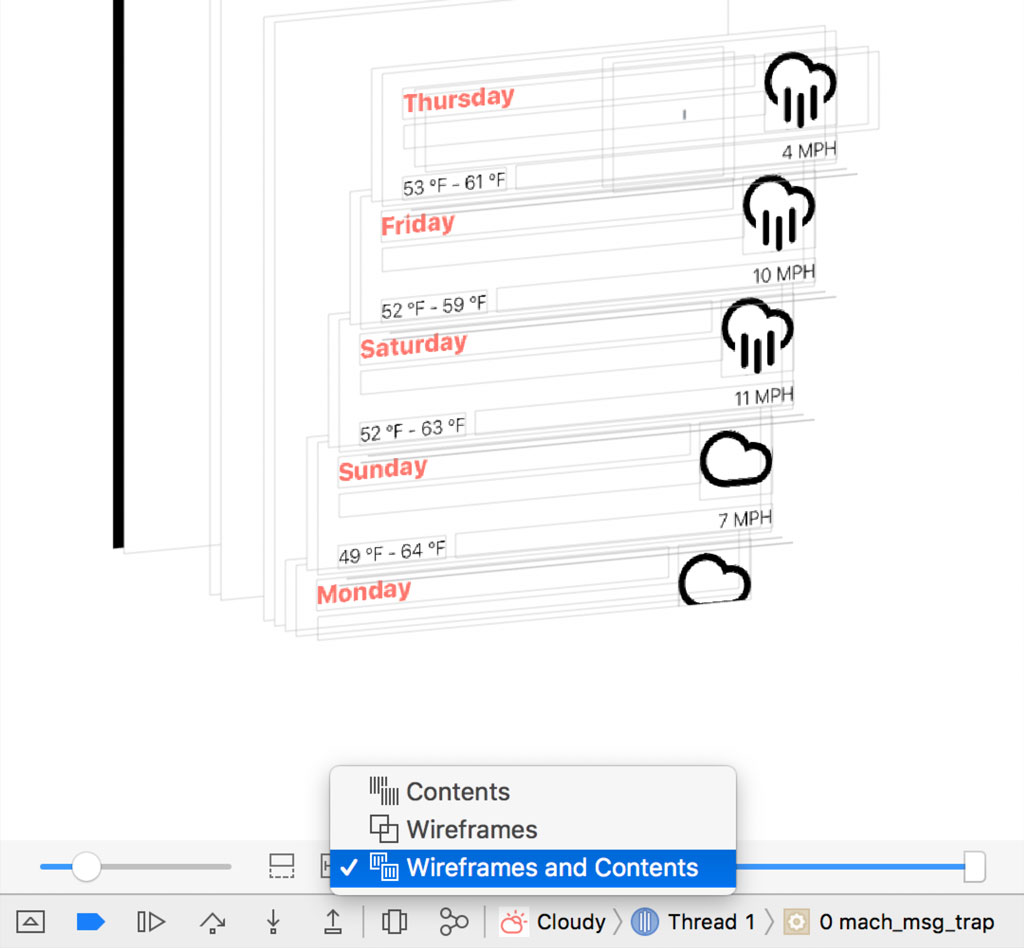Select Wireframes from the view mode menu
Image resolution: width=1024 pixels, height=948 pixels.
473,828
